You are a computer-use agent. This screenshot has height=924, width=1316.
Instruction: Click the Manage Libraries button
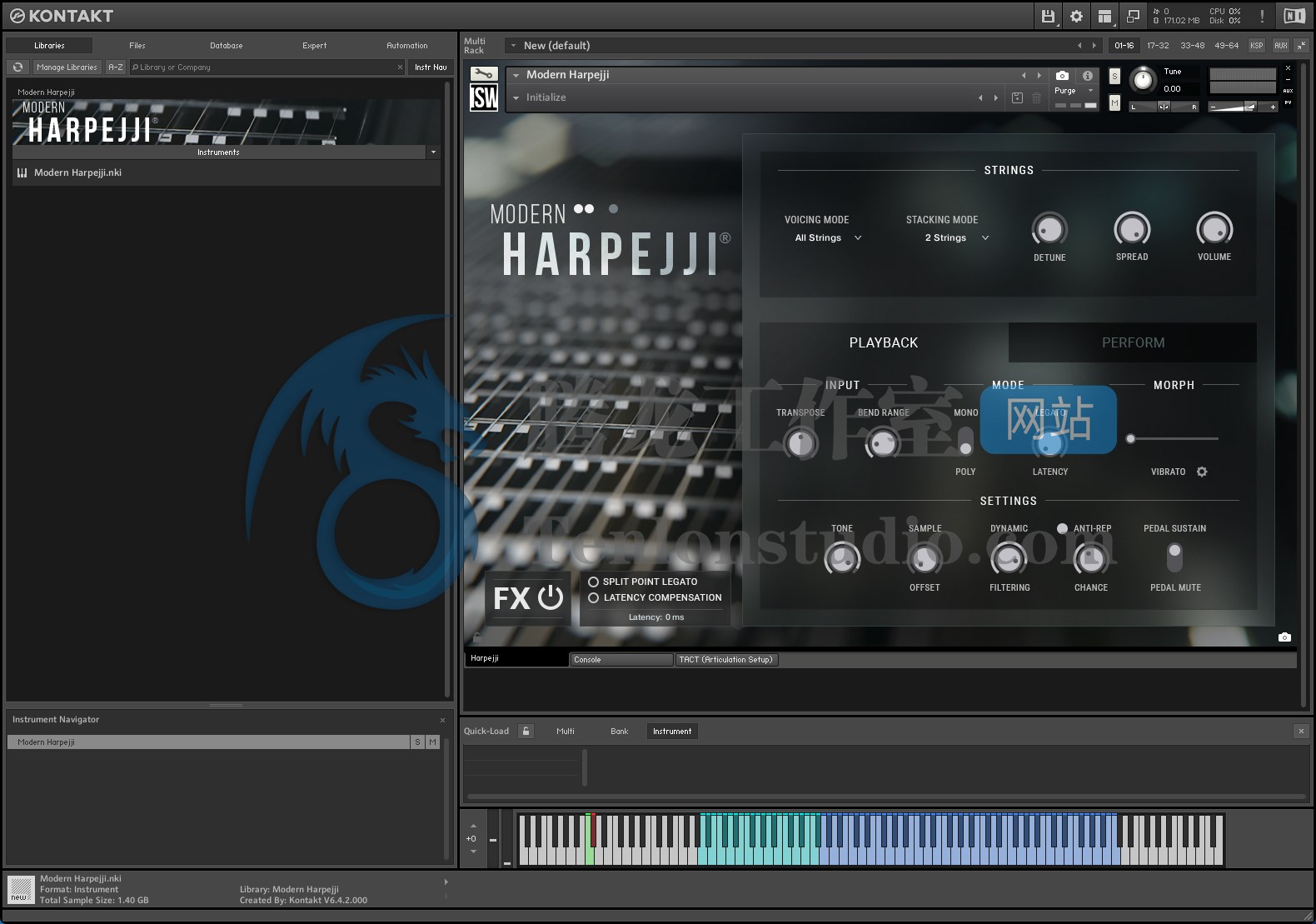(x=67, y=67)
